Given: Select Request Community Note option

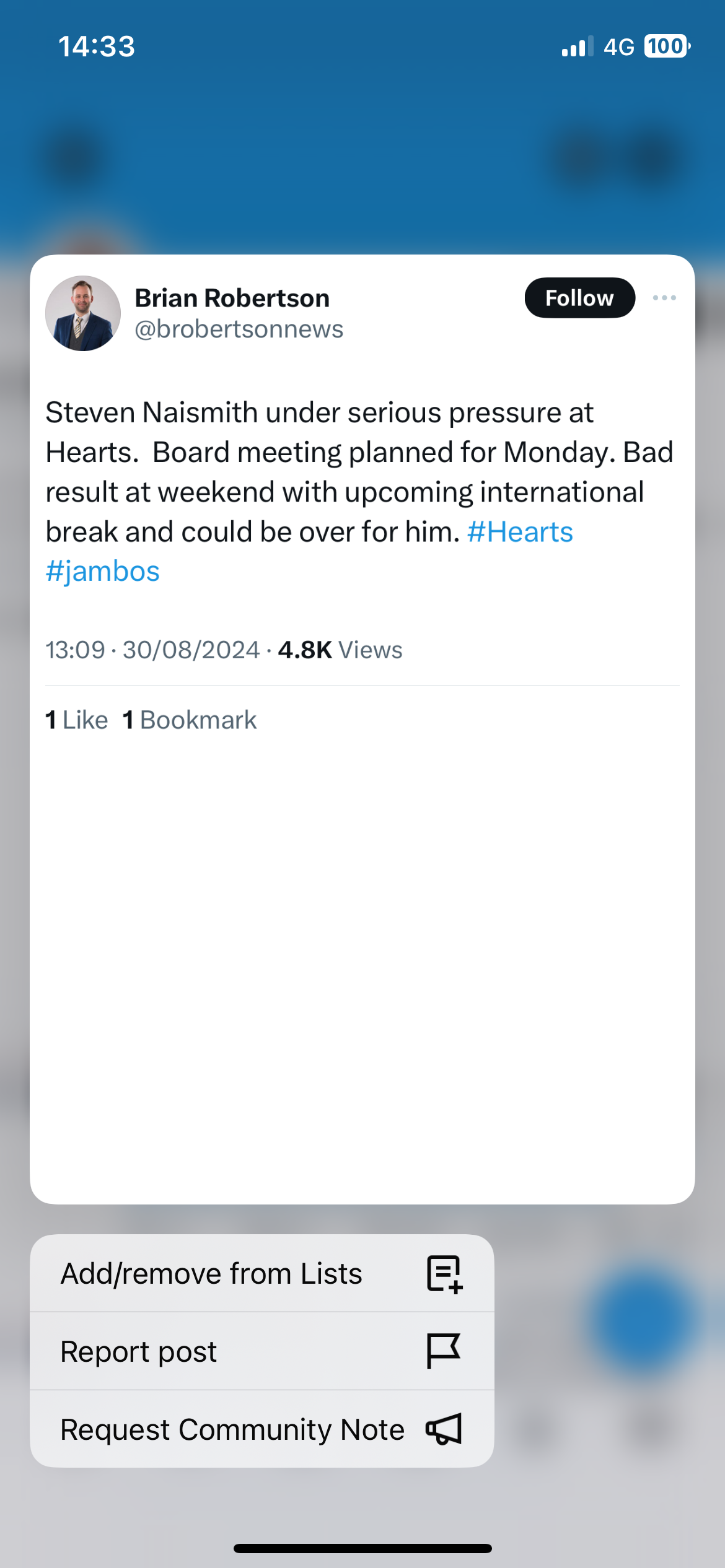Looking at the screenshot, I should pyautogui.click(x=232, y=1429).
